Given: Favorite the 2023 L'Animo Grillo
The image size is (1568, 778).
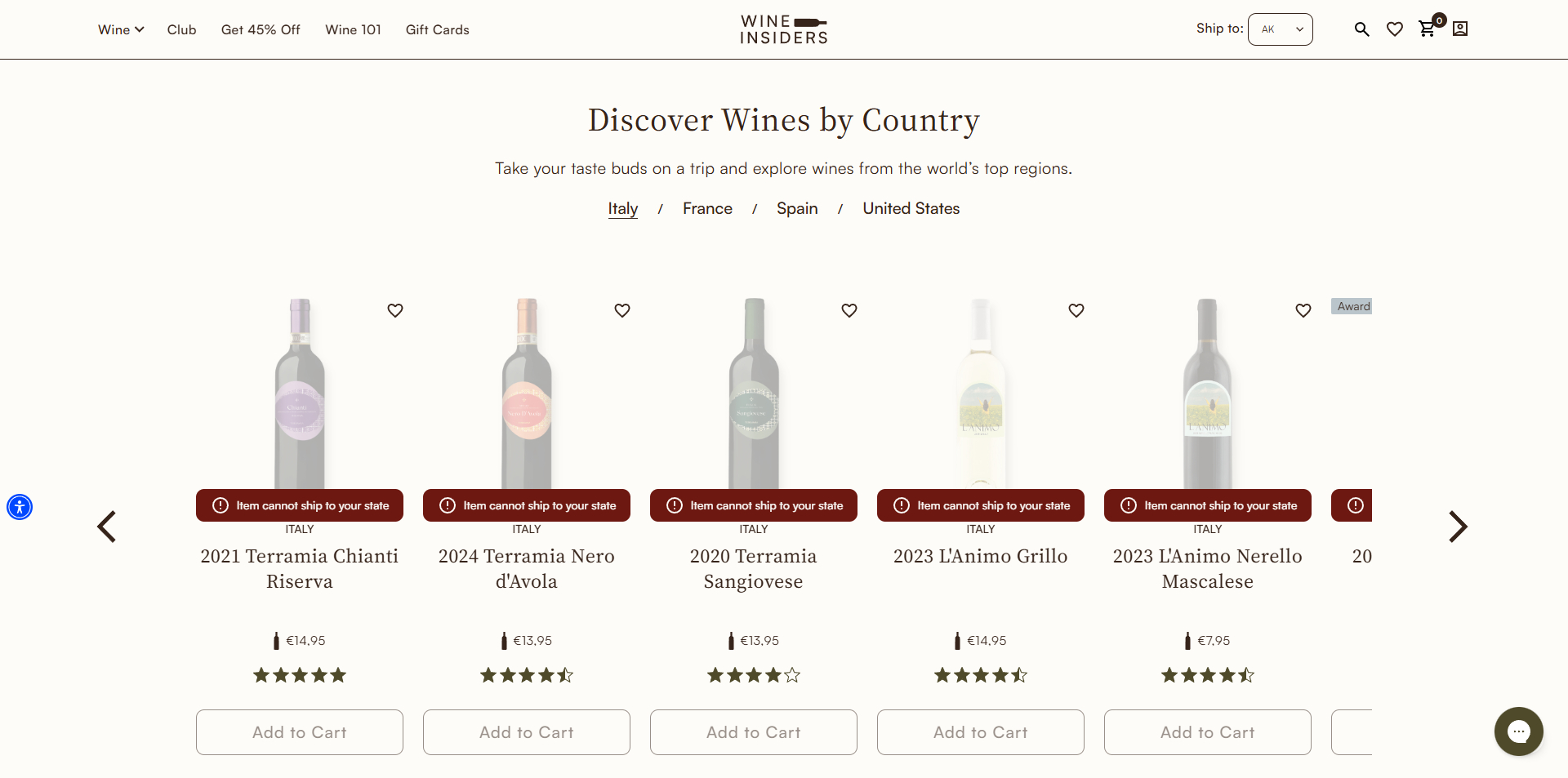Looking at the screenshot, I should pos(1076,311).
